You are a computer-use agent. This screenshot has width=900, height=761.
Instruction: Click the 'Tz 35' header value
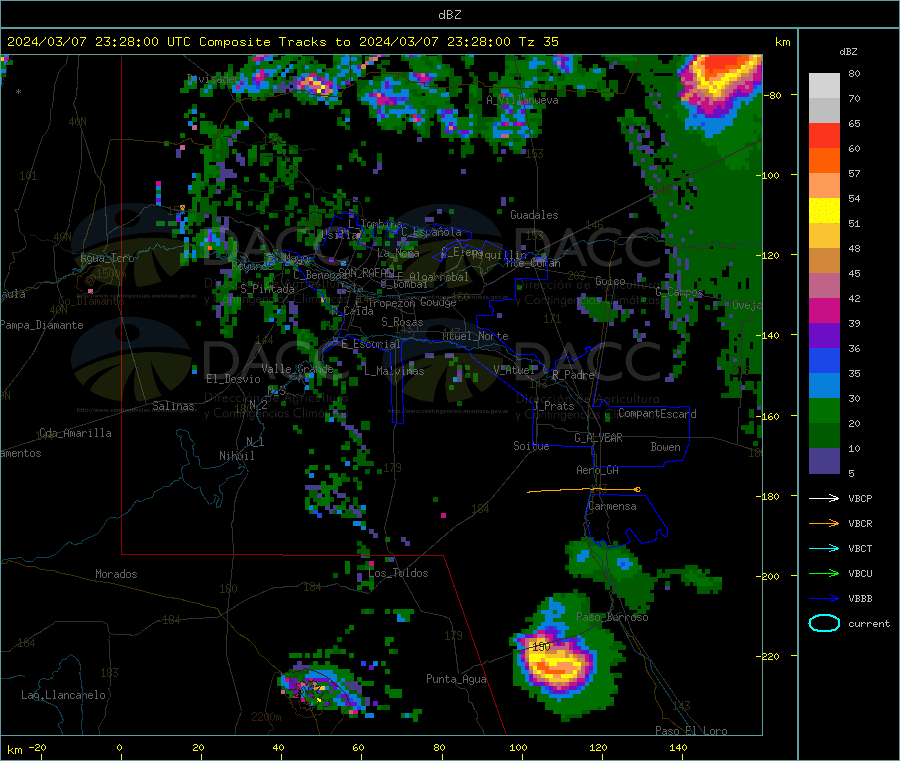(538, 42)
